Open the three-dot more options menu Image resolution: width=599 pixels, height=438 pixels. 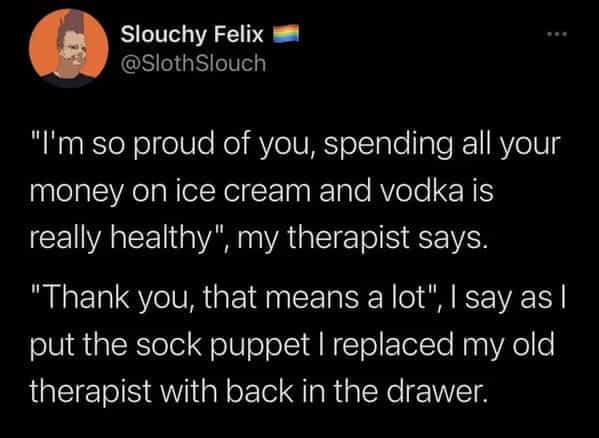click(x=557, y=34)
